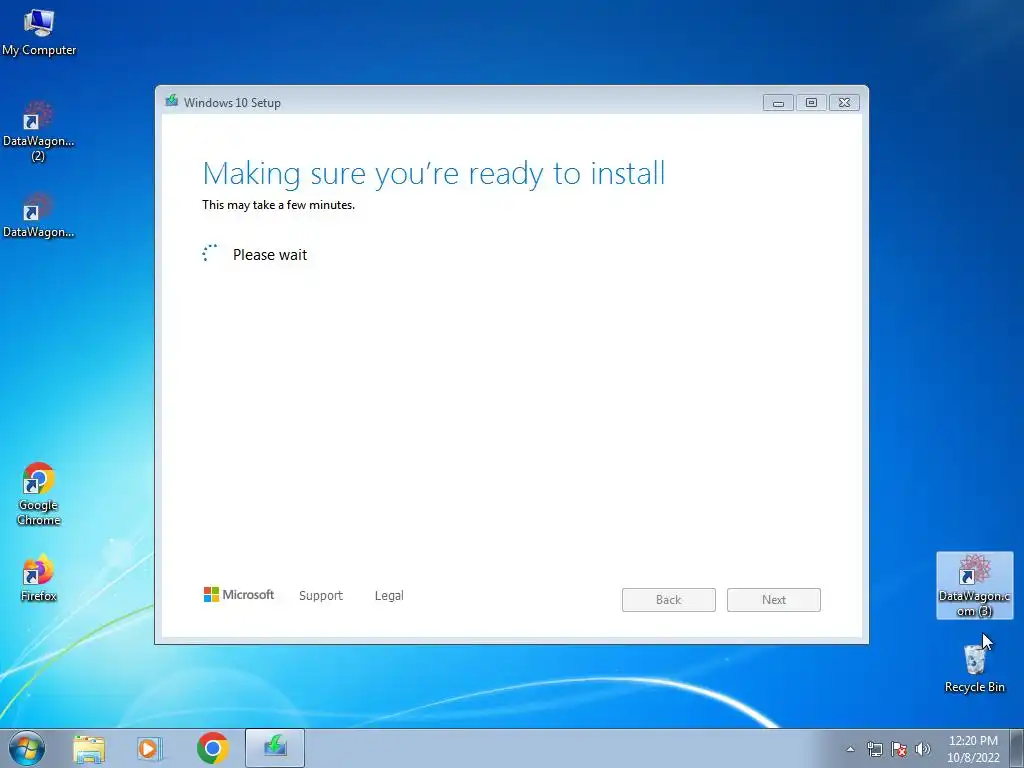Show hidden tray icons arrow
1024x768 pixels.
tap(850, 749)
